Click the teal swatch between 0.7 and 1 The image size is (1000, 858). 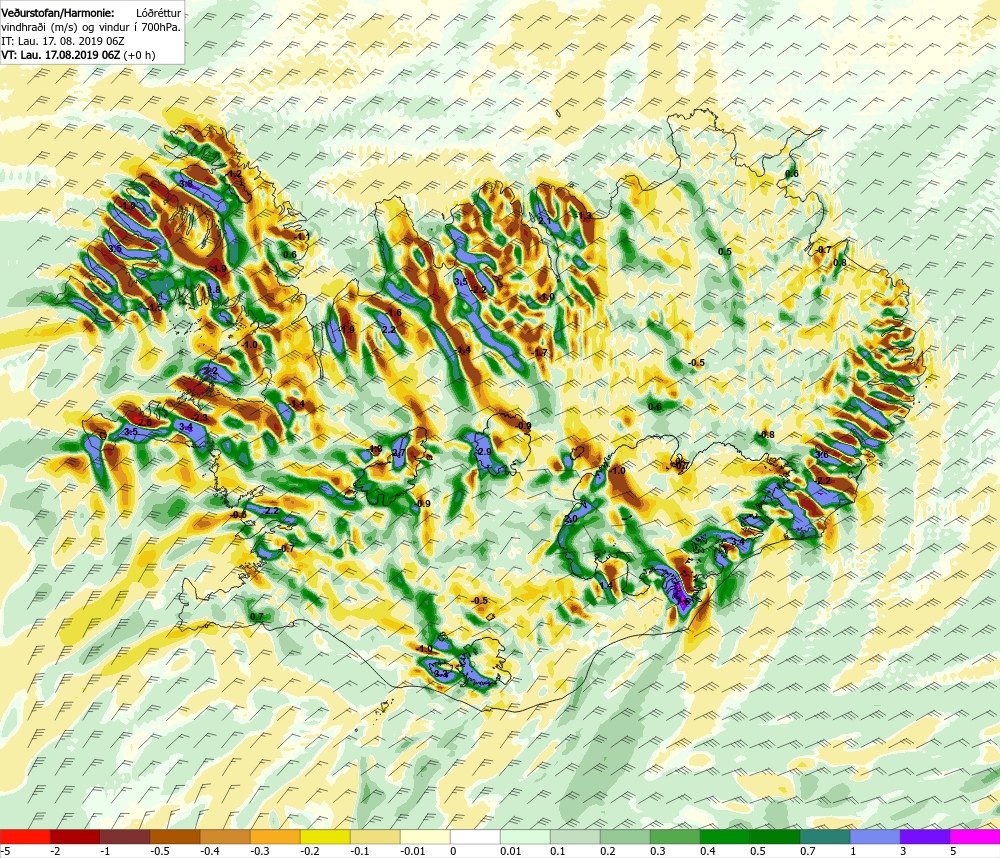(825, 836)
